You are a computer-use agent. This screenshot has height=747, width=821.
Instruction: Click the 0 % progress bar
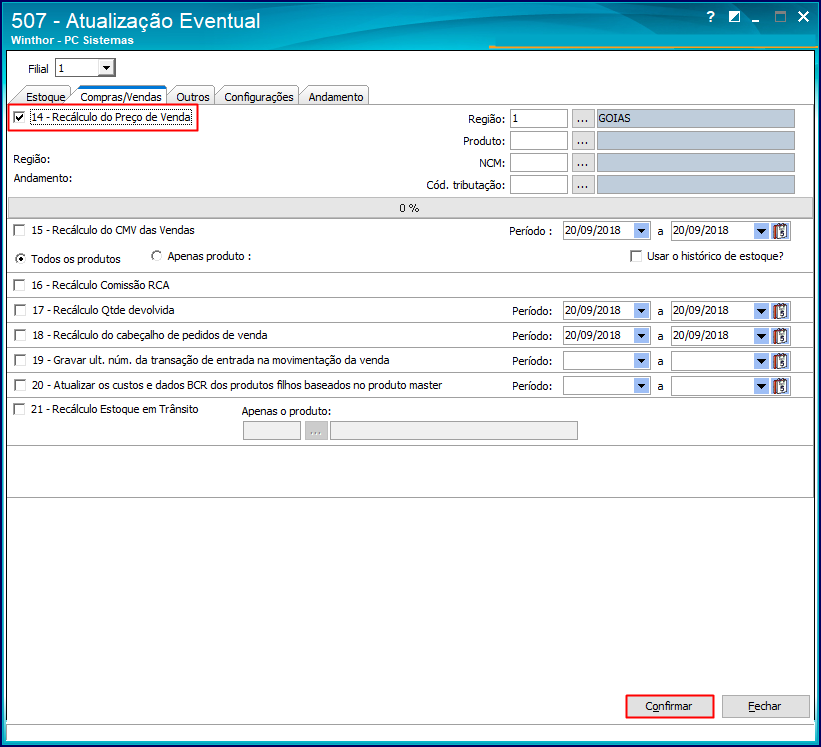pyautogui.click(x=409, y=208)
